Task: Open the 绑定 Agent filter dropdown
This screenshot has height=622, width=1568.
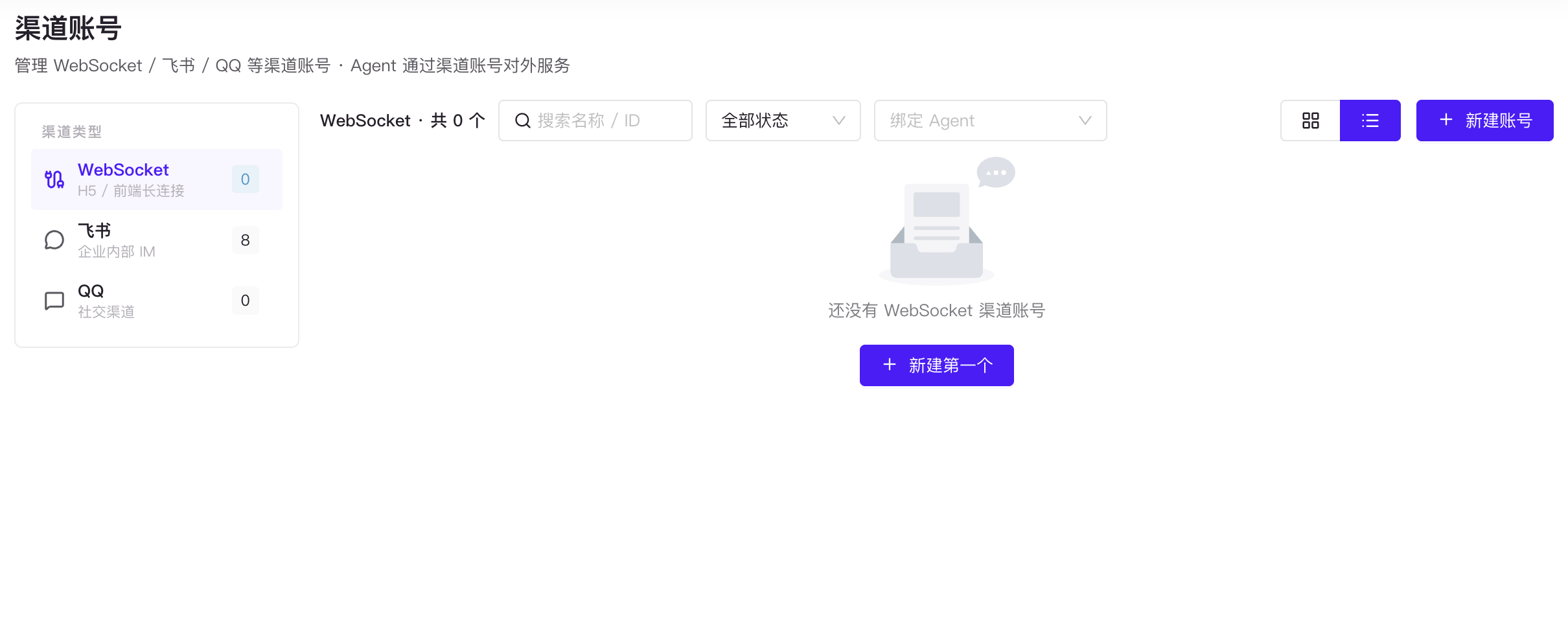Action: tap(990, 121)
